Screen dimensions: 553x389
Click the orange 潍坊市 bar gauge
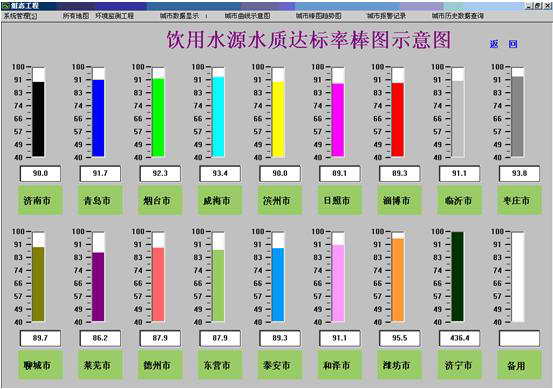click(398, 276)
